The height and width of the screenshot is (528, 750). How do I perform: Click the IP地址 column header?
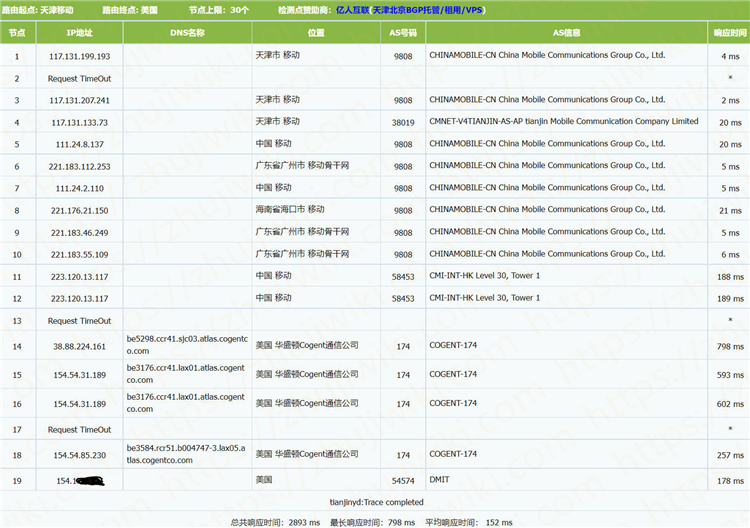click(x=79, y=33)
